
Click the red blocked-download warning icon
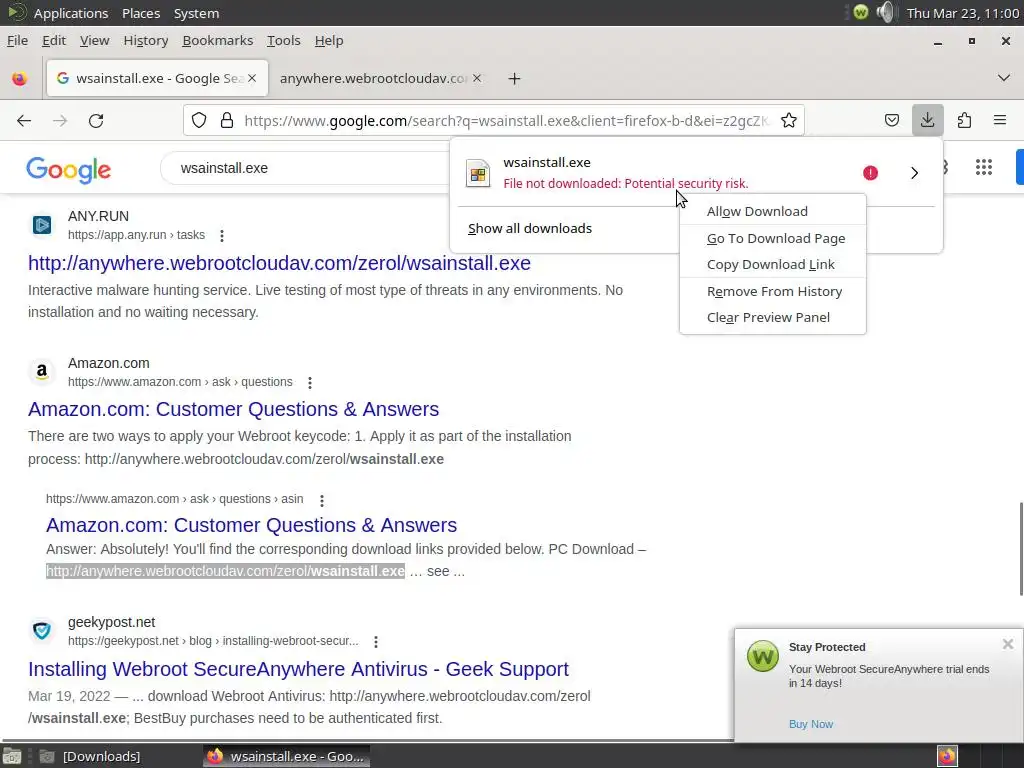pyautogui.click(x=870, y=173)
